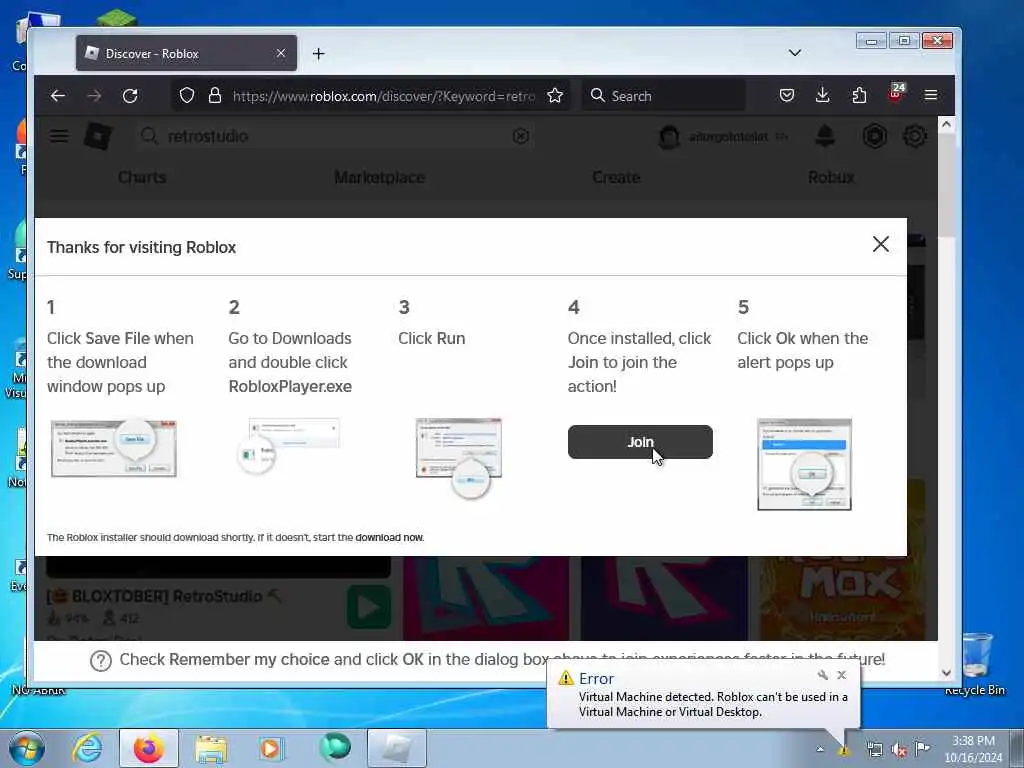This screenshot has width=1024, height=768.
Task: Click the Firefox forward arrow
Action: (x=94, y=96)
